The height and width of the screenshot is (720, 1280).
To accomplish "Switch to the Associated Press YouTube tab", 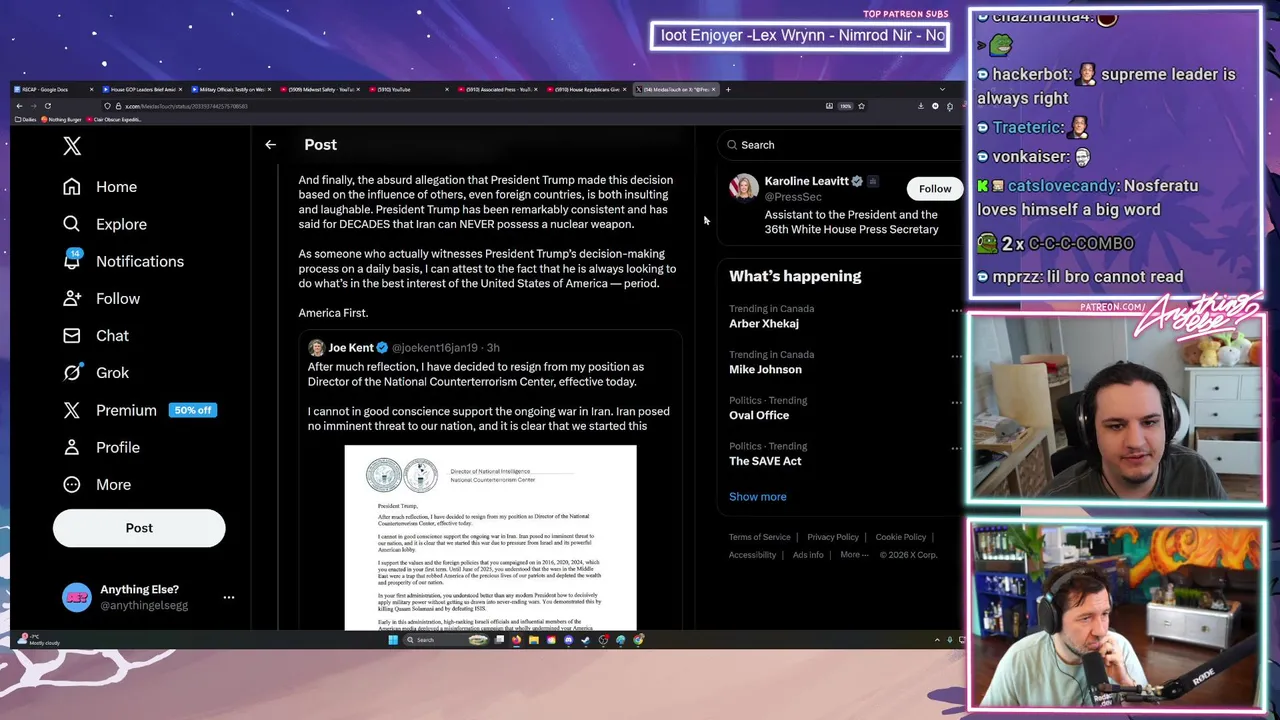I will pos(498,89).
